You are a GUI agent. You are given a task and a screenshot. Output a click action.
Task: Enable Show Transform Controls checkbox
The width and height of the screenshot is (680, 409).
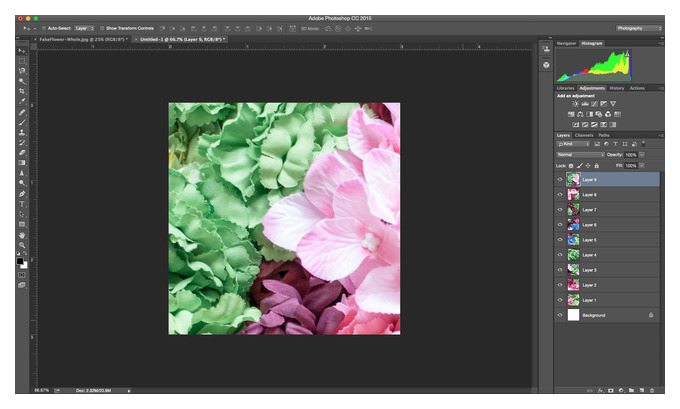pos(102,28)
